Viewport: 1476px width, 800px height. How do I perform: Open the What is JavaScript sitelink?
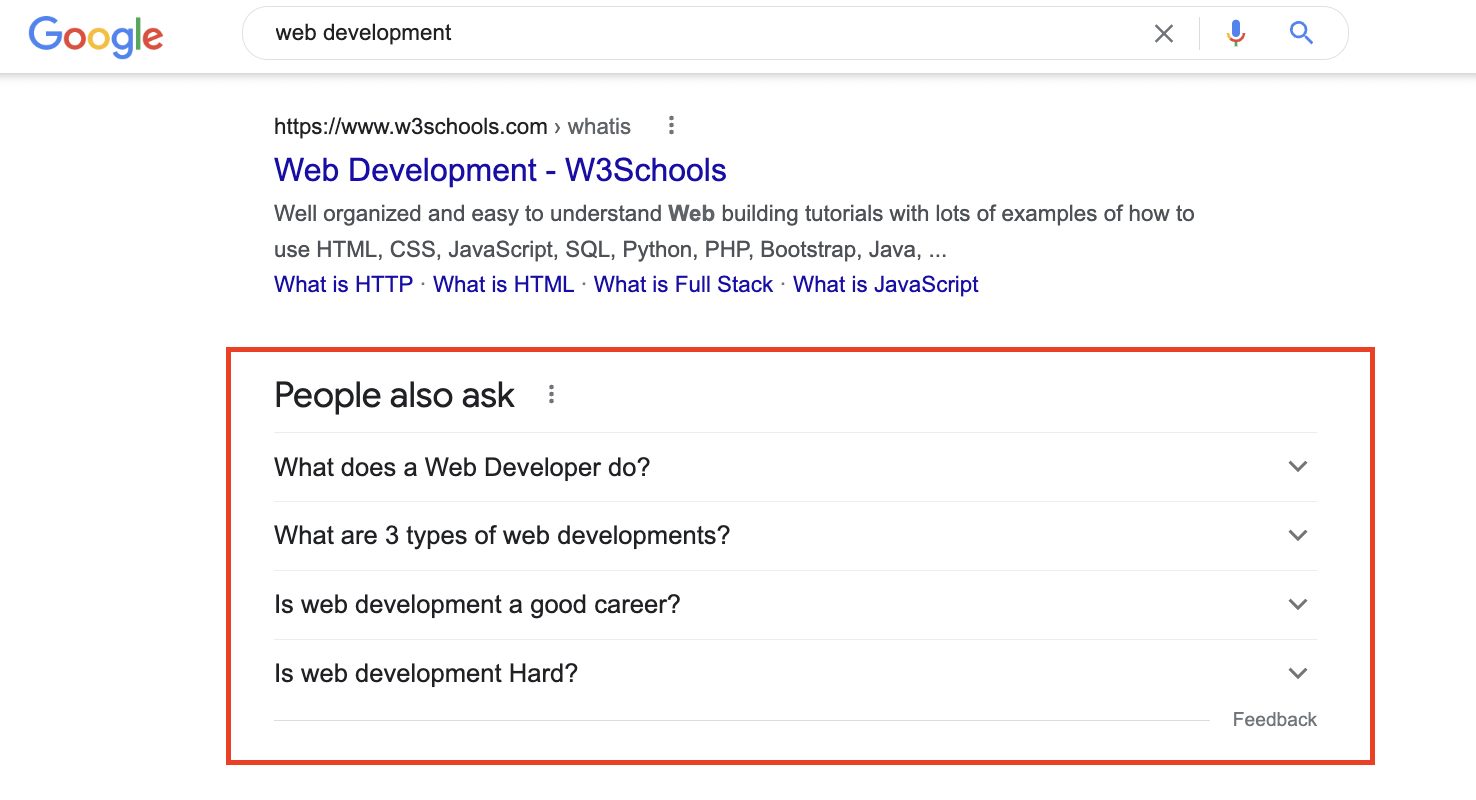point(886,285)
